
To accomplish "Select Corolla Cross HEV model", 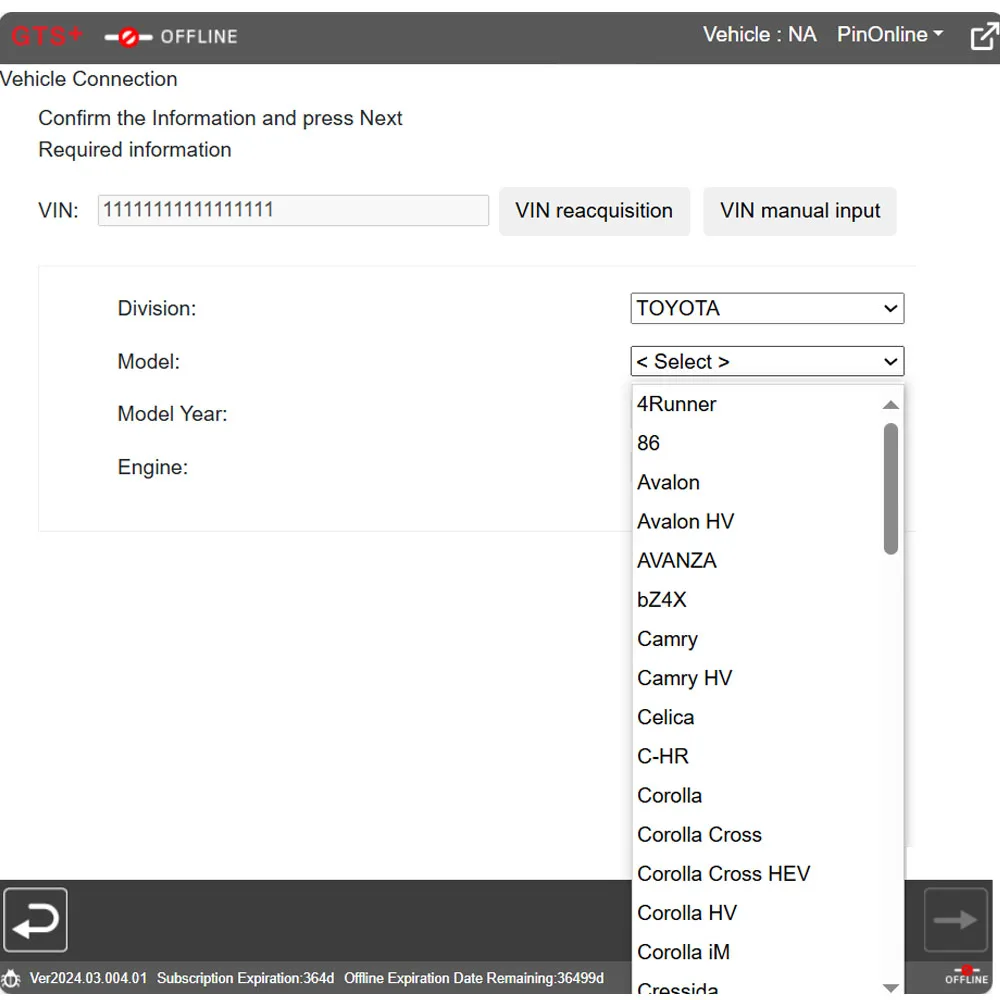I will pos(758,874).
